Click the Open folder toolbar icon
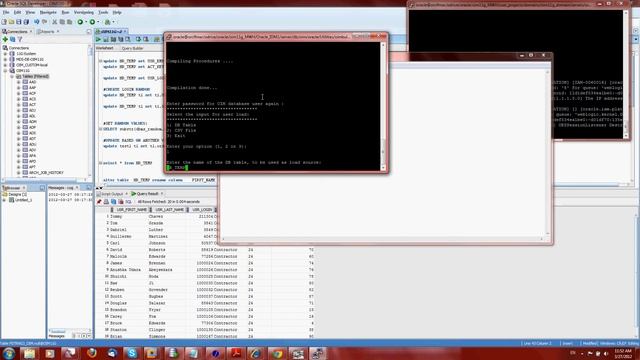Viewport: 640px width, 360px height. click(11, 22)
